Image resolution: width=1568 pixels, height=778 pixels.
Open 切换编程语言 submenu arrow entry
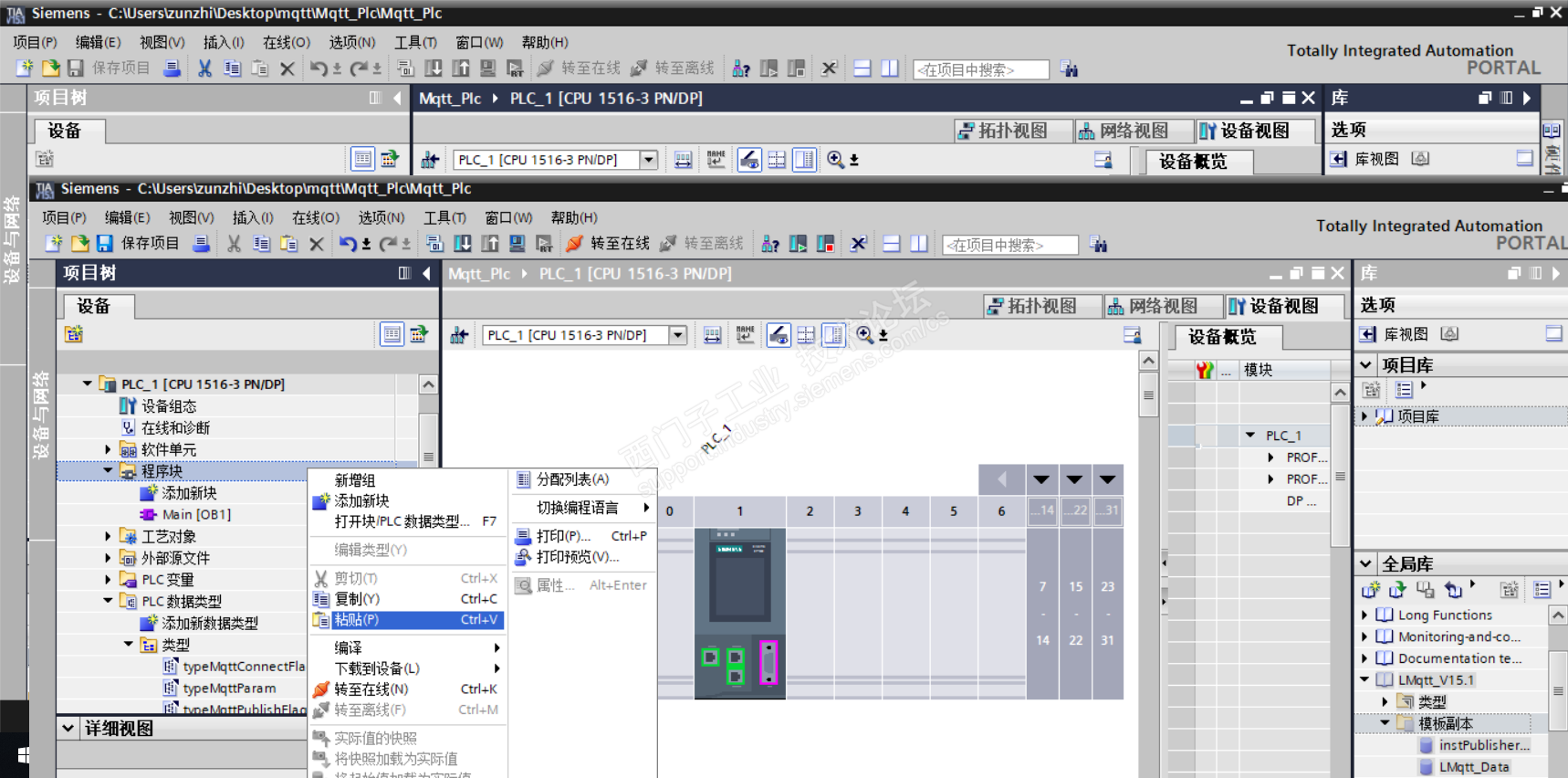582,508
